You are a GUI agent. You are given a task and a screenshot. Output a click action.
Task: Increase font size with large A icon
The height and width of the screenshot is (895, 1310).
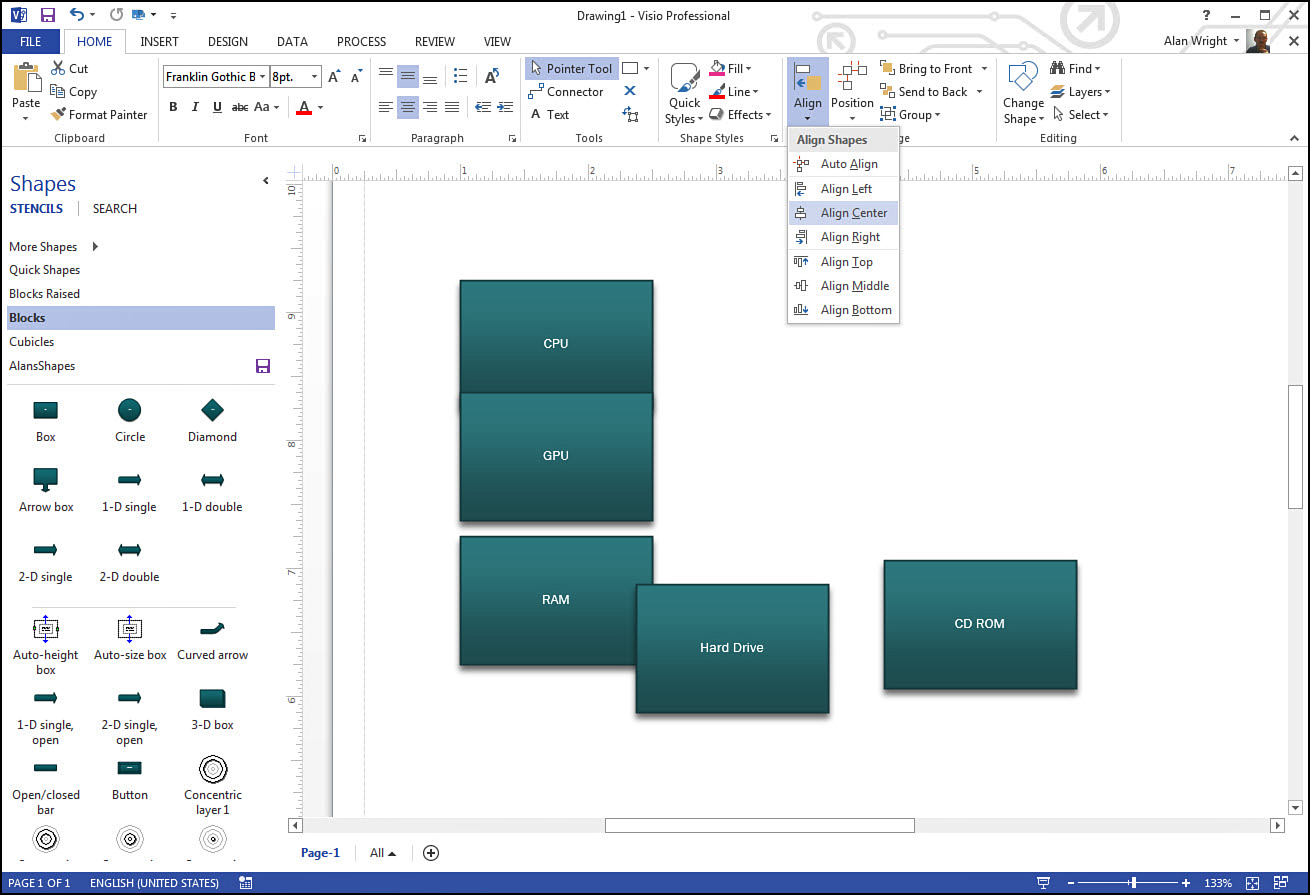[x=334, y=77]
